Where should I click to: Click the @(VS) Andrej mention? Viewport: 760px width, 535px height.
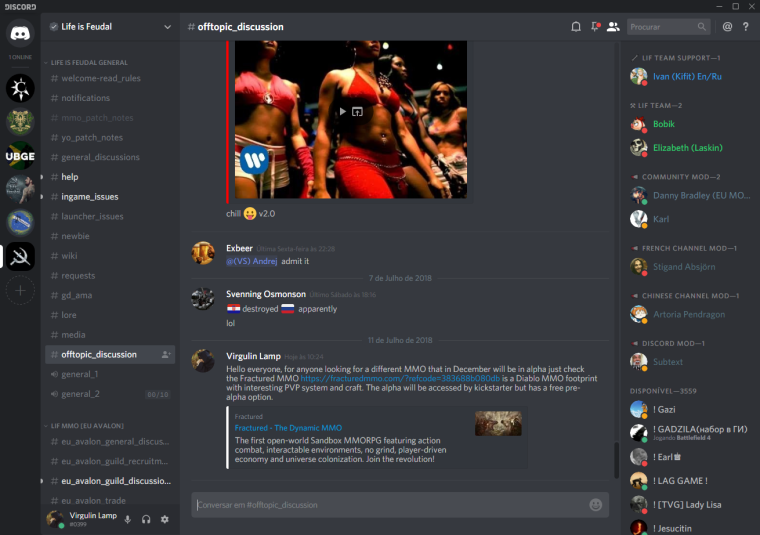point(252,261)
